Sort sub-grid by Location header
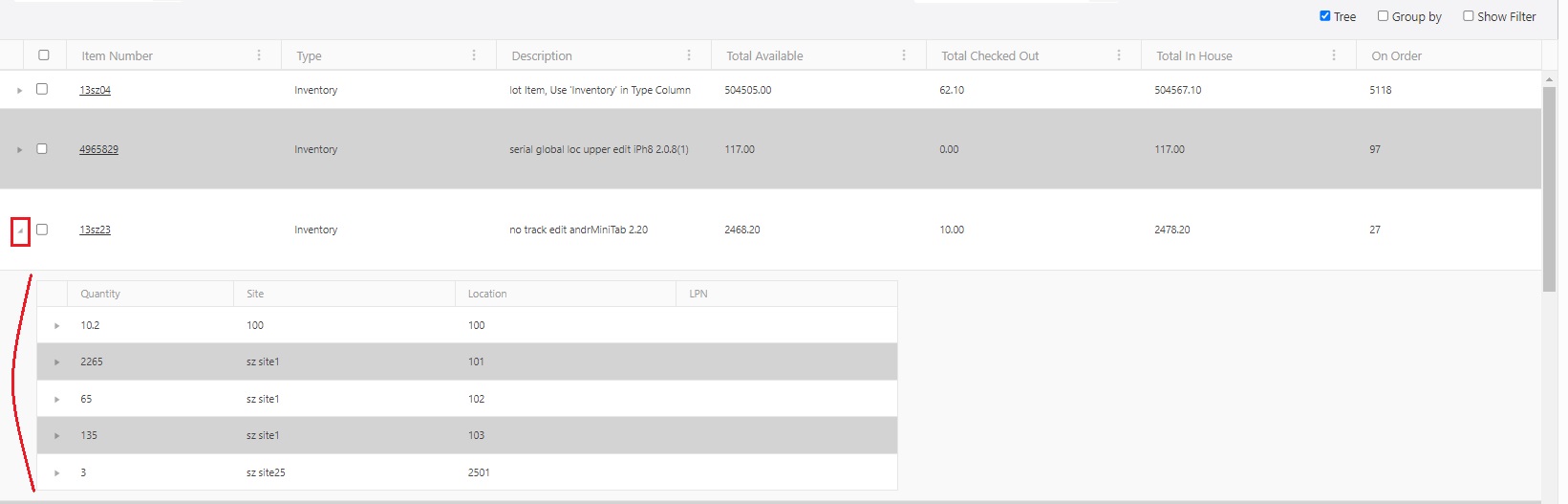This screenshot has height=504, width=1568. pos(487,294)
